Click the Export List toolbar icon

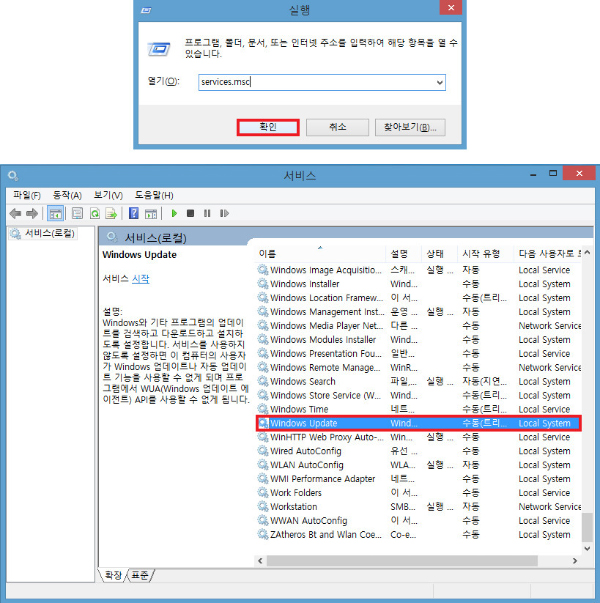point(111,213)
